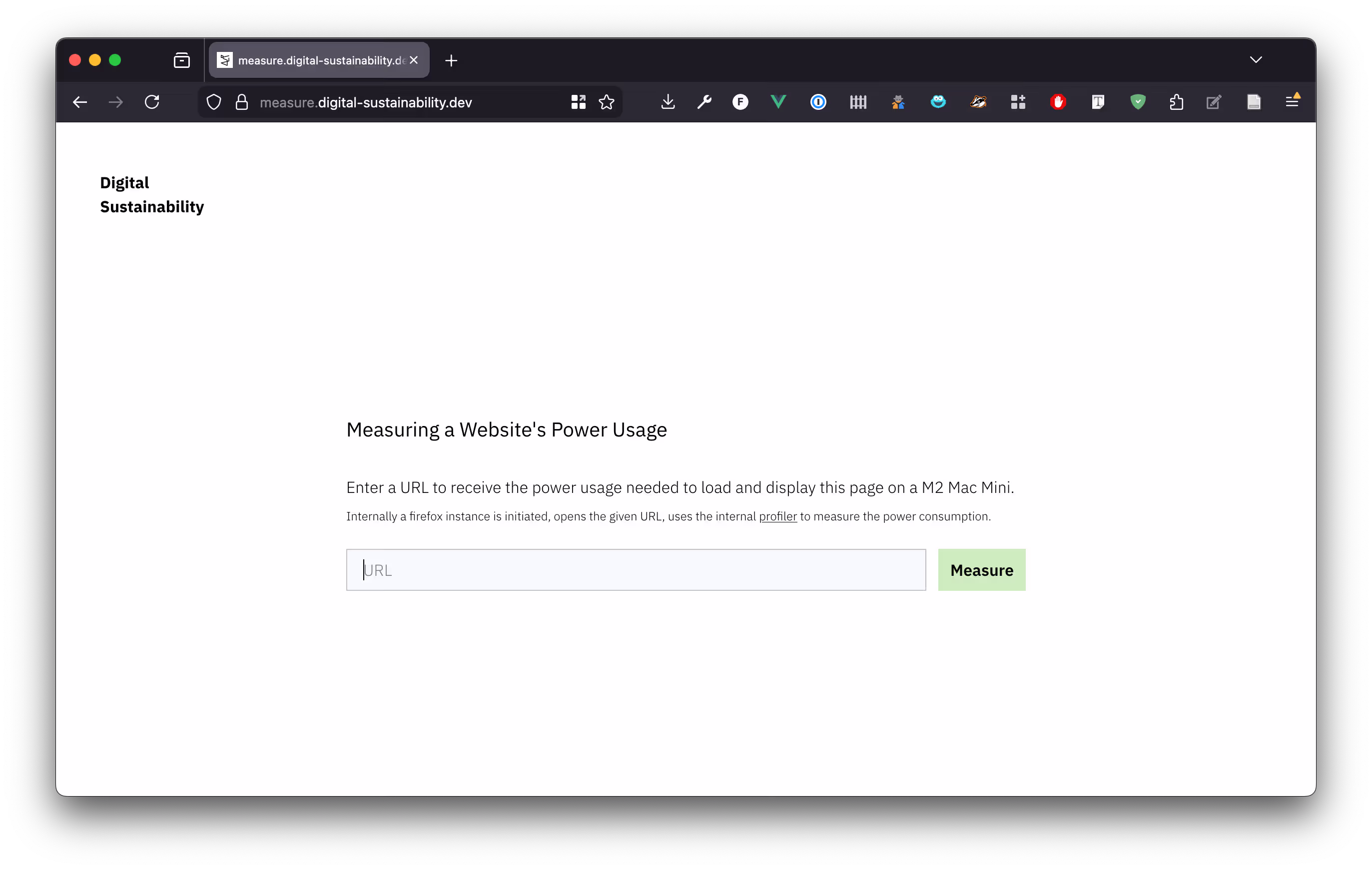
Task: Click the Cookie Monster extension icon
Action: click(x=938, y=102)
